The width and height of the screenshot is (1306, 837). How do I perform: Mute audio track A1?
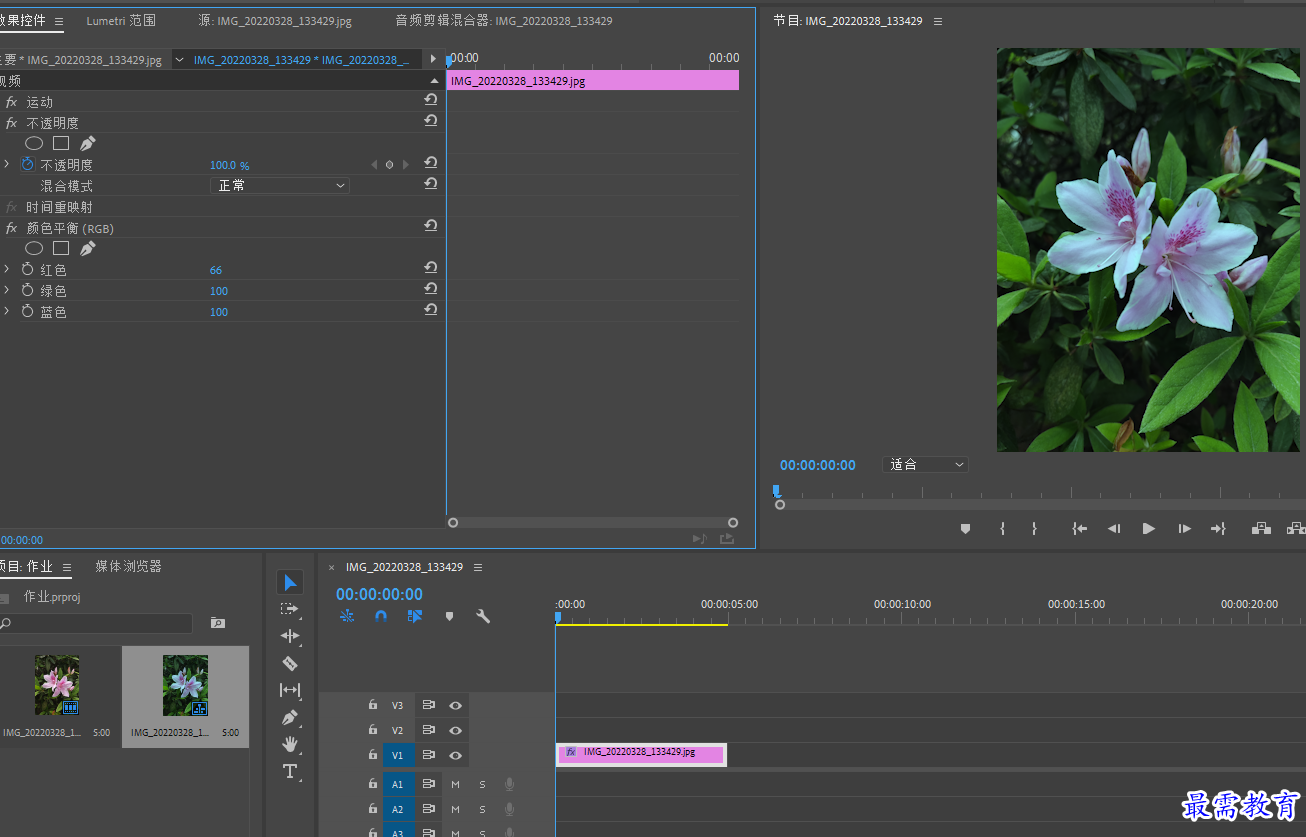pos(455,785)
